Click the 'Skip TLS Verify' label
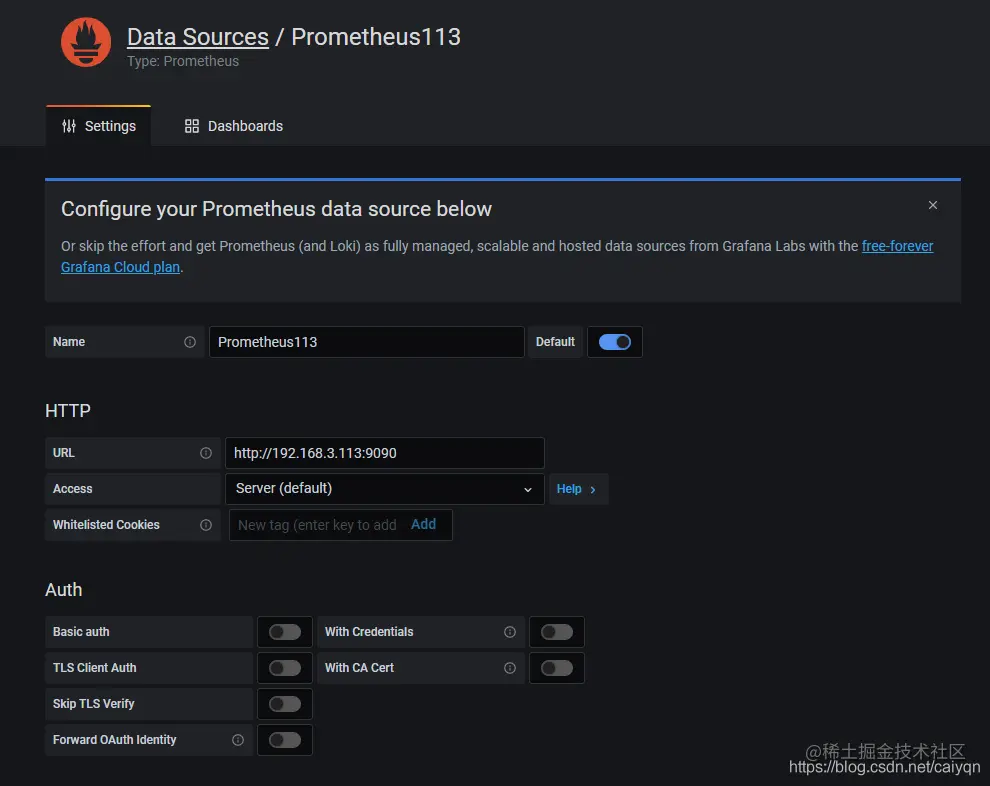This screenshot has height=786, width=990. (x=93, y=704)
